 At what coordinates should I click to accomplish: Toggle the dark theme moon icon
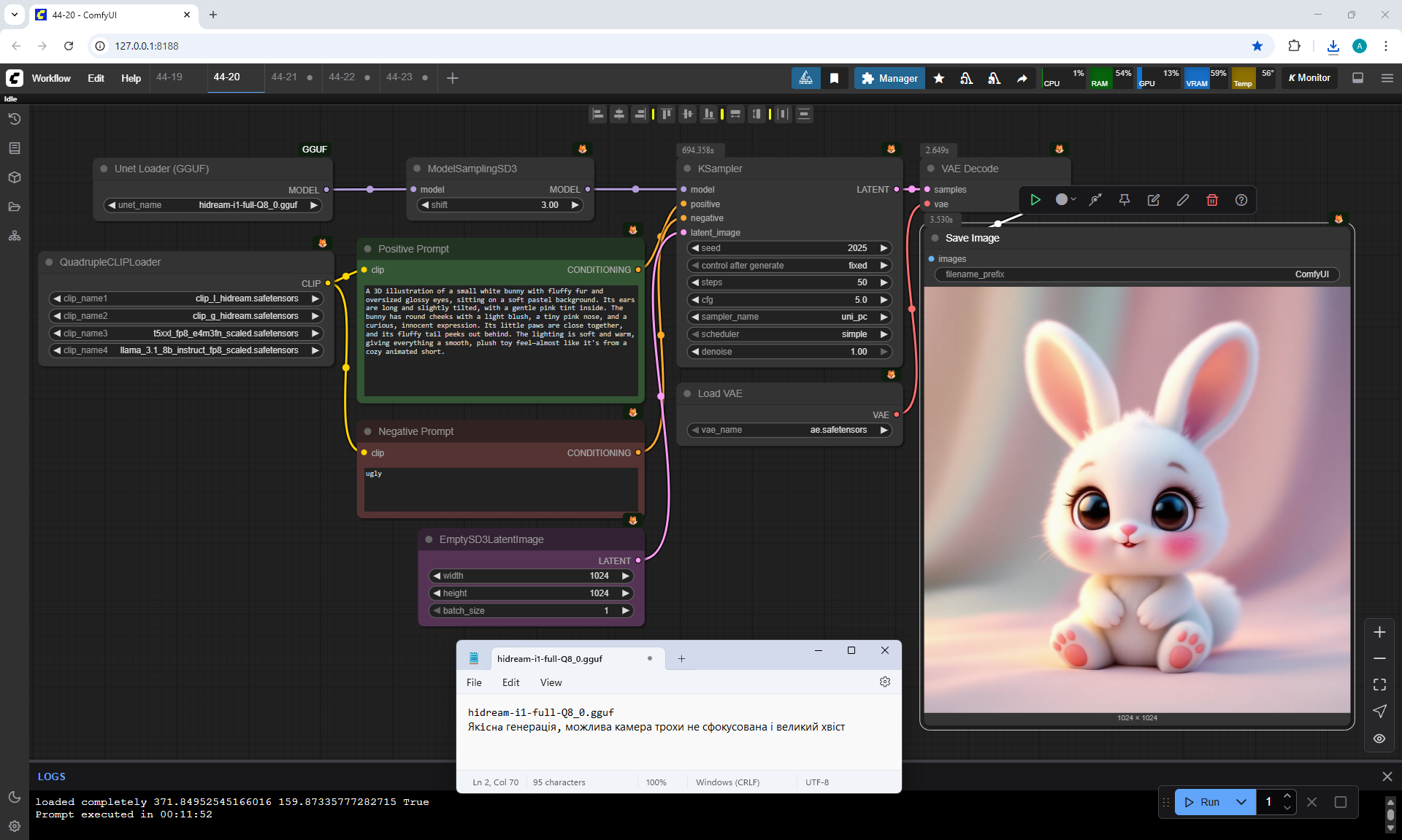click(x=15, y=797)
